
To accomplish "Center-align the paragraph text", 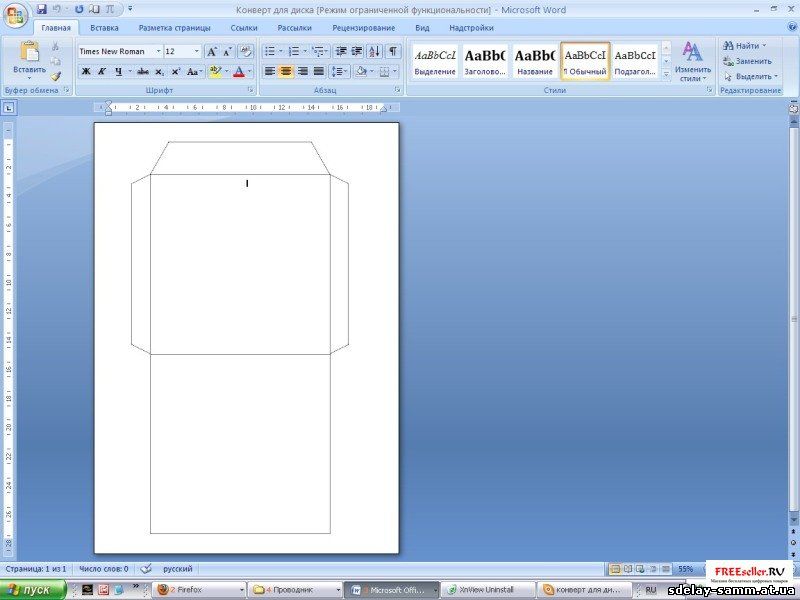I will coord(286,71).
